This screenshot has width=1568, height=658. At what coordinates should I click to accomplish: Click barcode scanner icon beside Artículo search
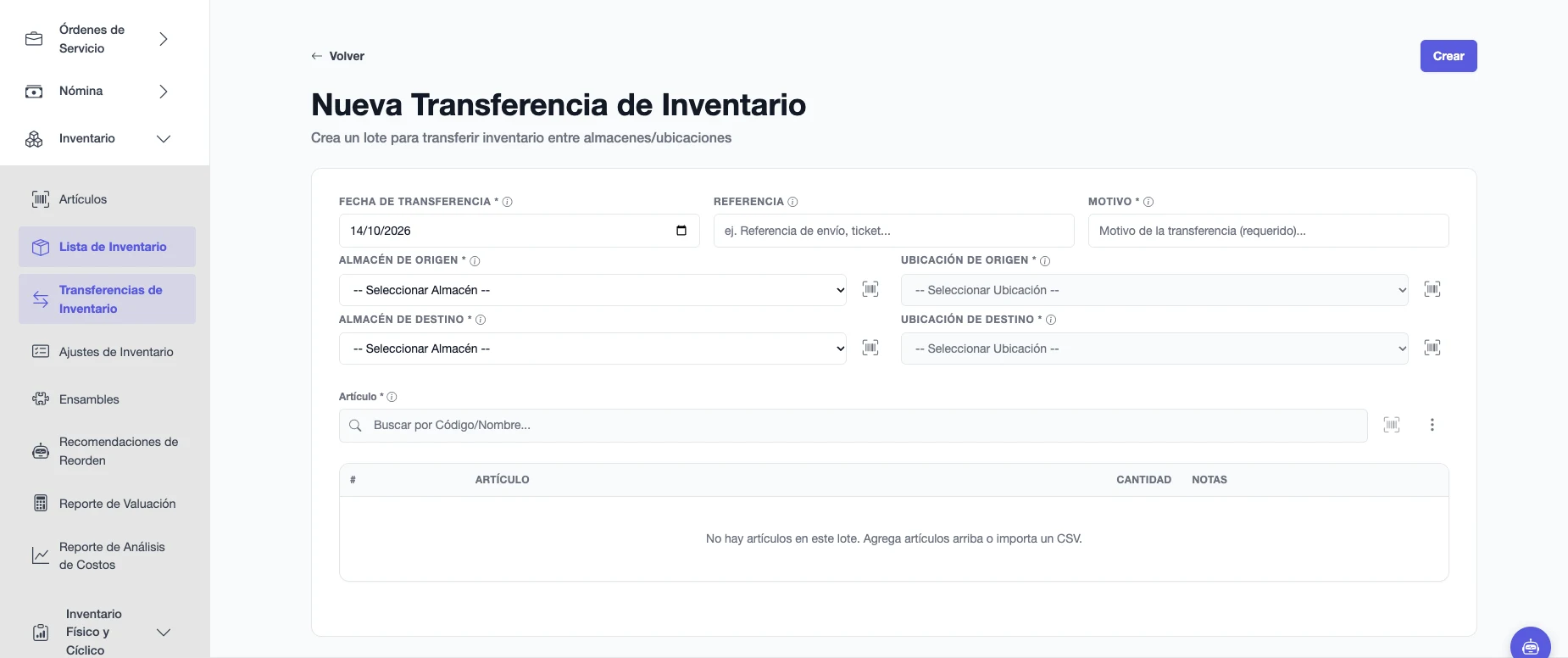pyautogui.click(x=1392, y=425)
